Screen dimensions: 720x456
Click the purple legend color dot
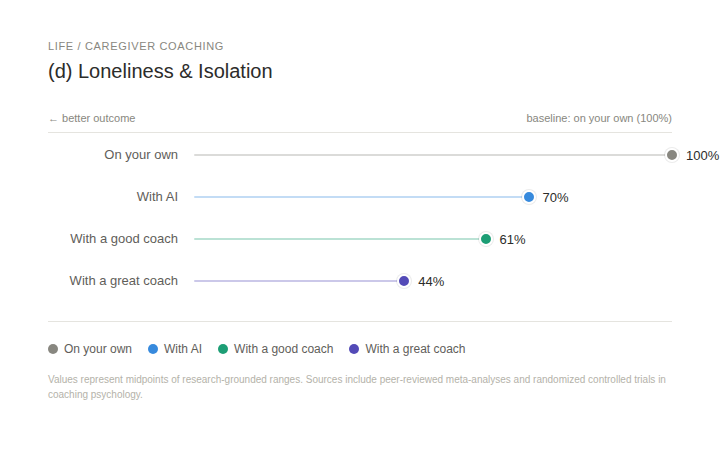point(354,349)
